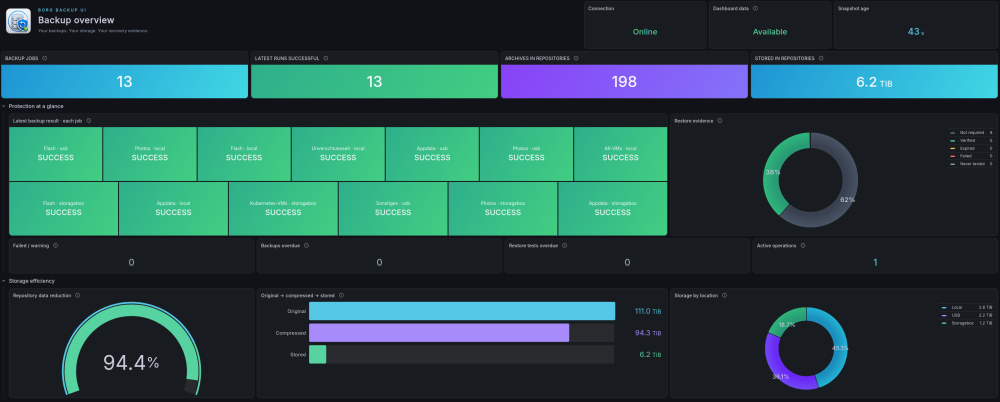Click the Flash - storagebox SUCCESS tile
The image size is (1000, 402).
point(64,209)
